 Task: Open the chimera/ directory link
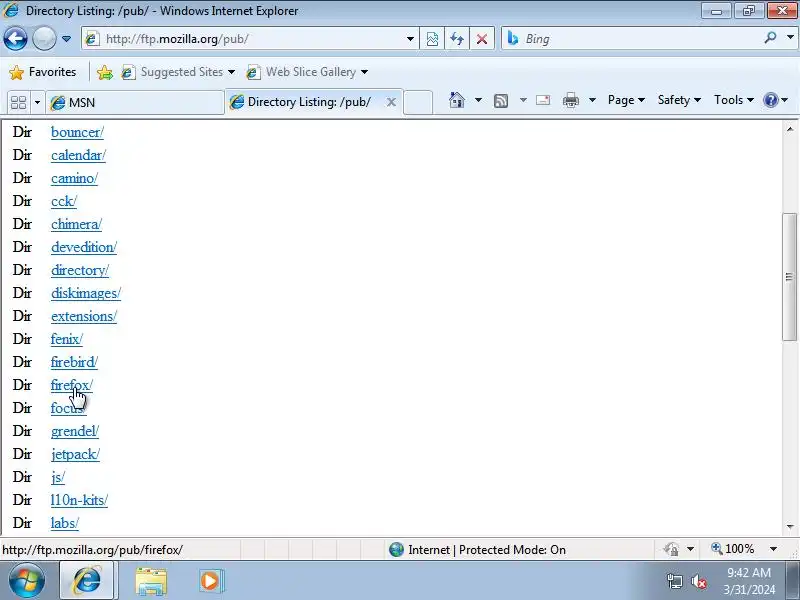[77, 224]
